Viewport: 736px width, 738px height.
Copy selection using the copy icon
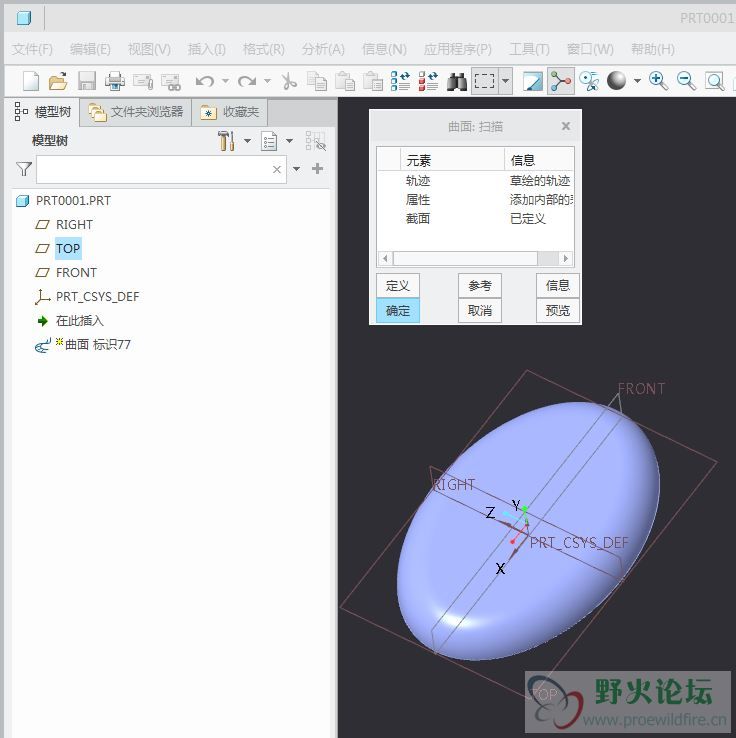[317, 81]
